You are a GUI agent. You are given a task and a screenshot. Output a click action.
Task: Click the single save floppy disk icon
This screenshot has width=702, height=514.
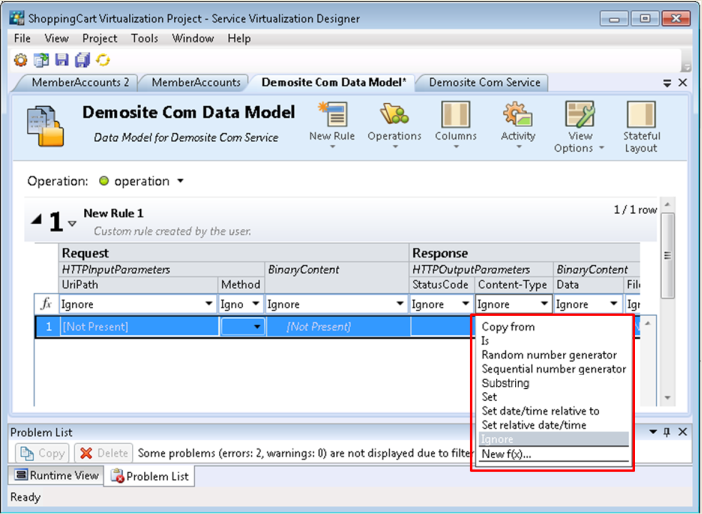coord(62,60)
